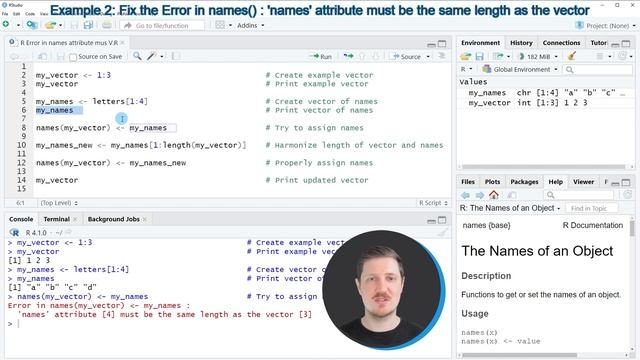Image resolution: width=640 pixels, height=360 pixels.
Task: Open the R: The Names of an Object dropdown
Action: click(510, 208)
